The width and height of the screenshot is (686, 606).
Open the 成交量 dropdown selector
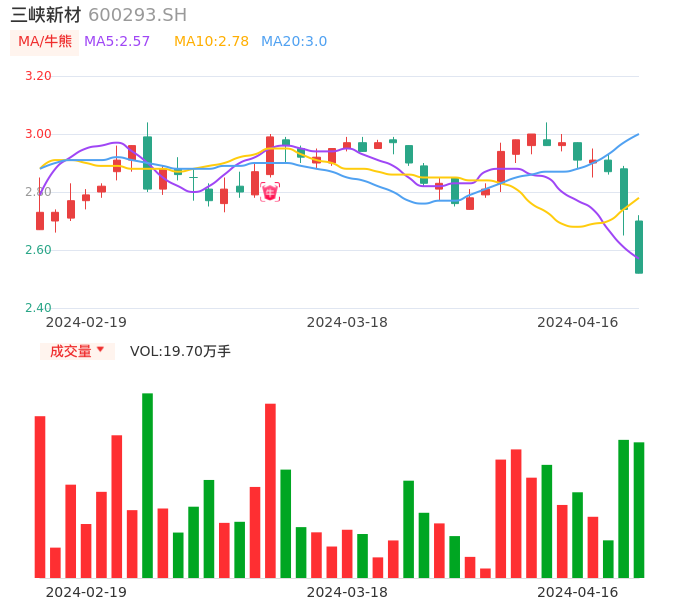(77, 351)
